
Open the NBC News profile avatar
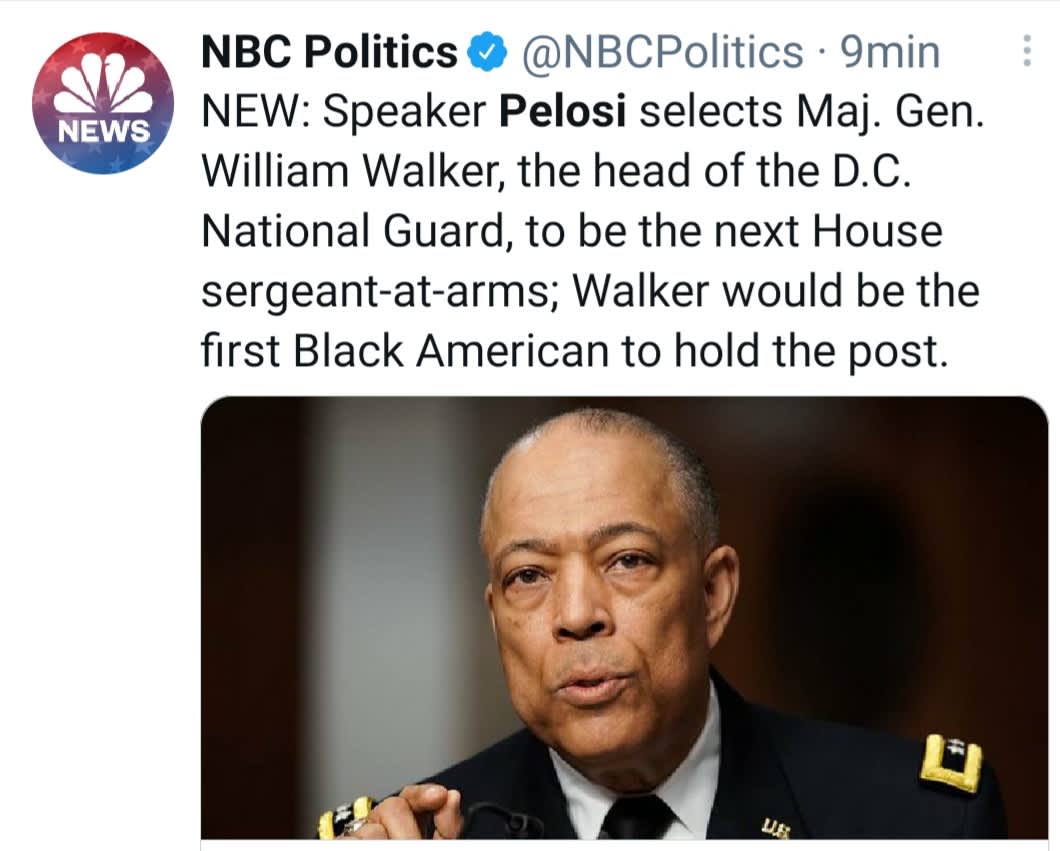103,103
